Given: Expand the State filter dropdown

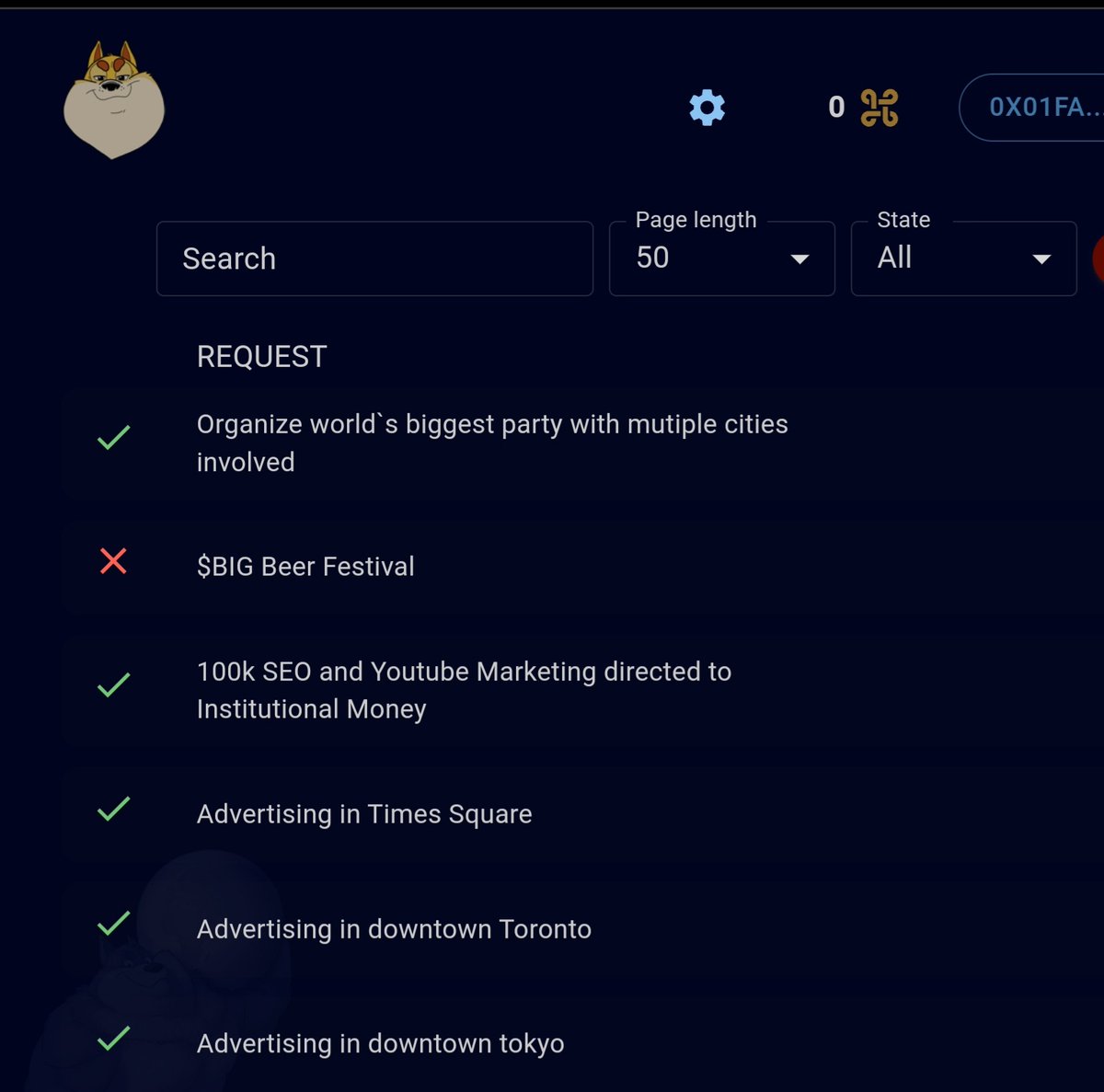Looking at the screenshot, I should click(963, 259).
